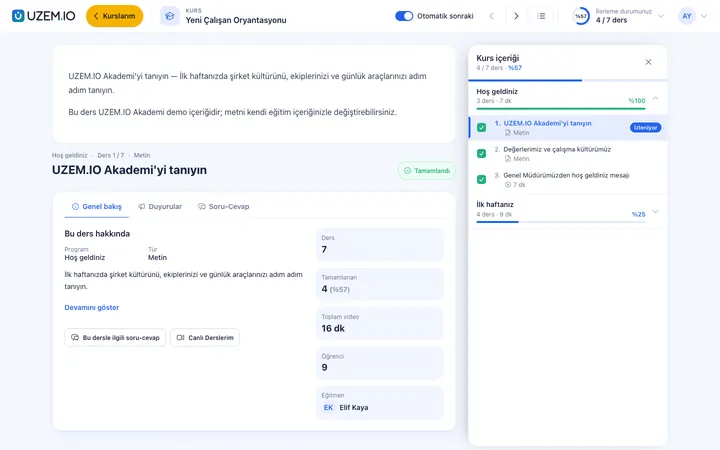Click the EK instructor initials badge

coord(328,408)
